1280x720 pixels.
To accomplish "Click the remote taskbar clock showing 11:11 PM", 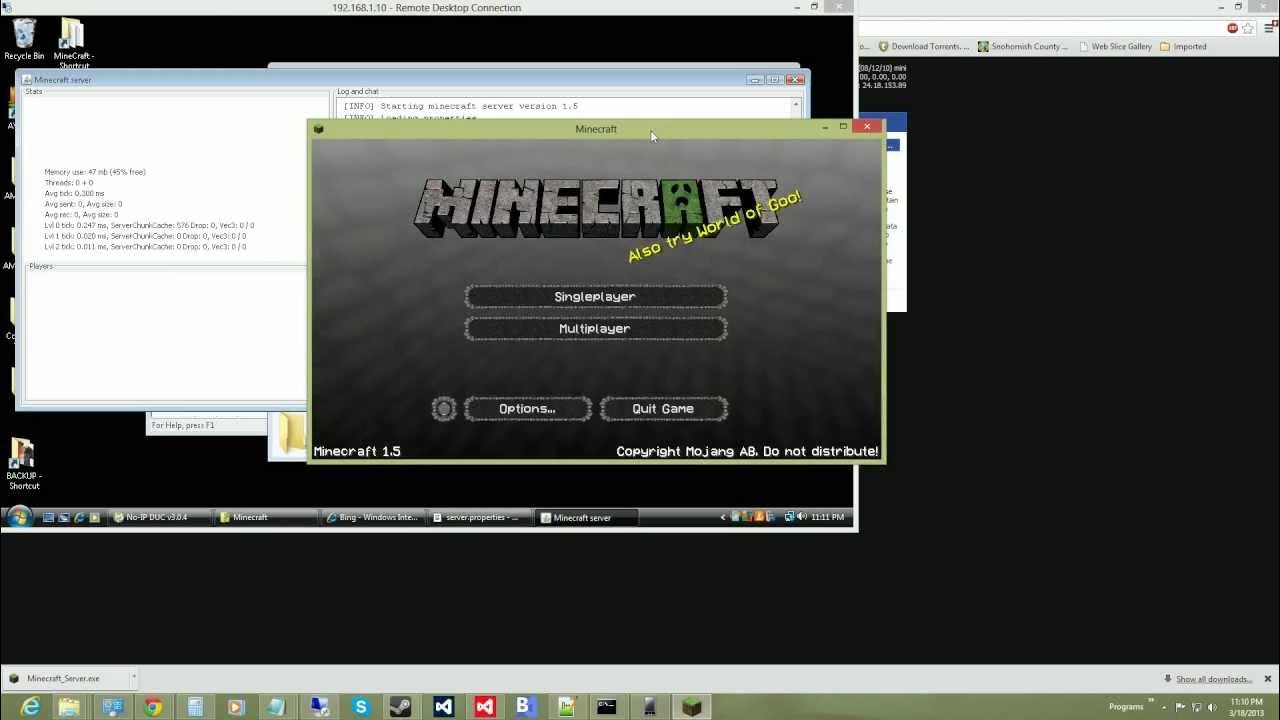I will (x=828, y=517).
